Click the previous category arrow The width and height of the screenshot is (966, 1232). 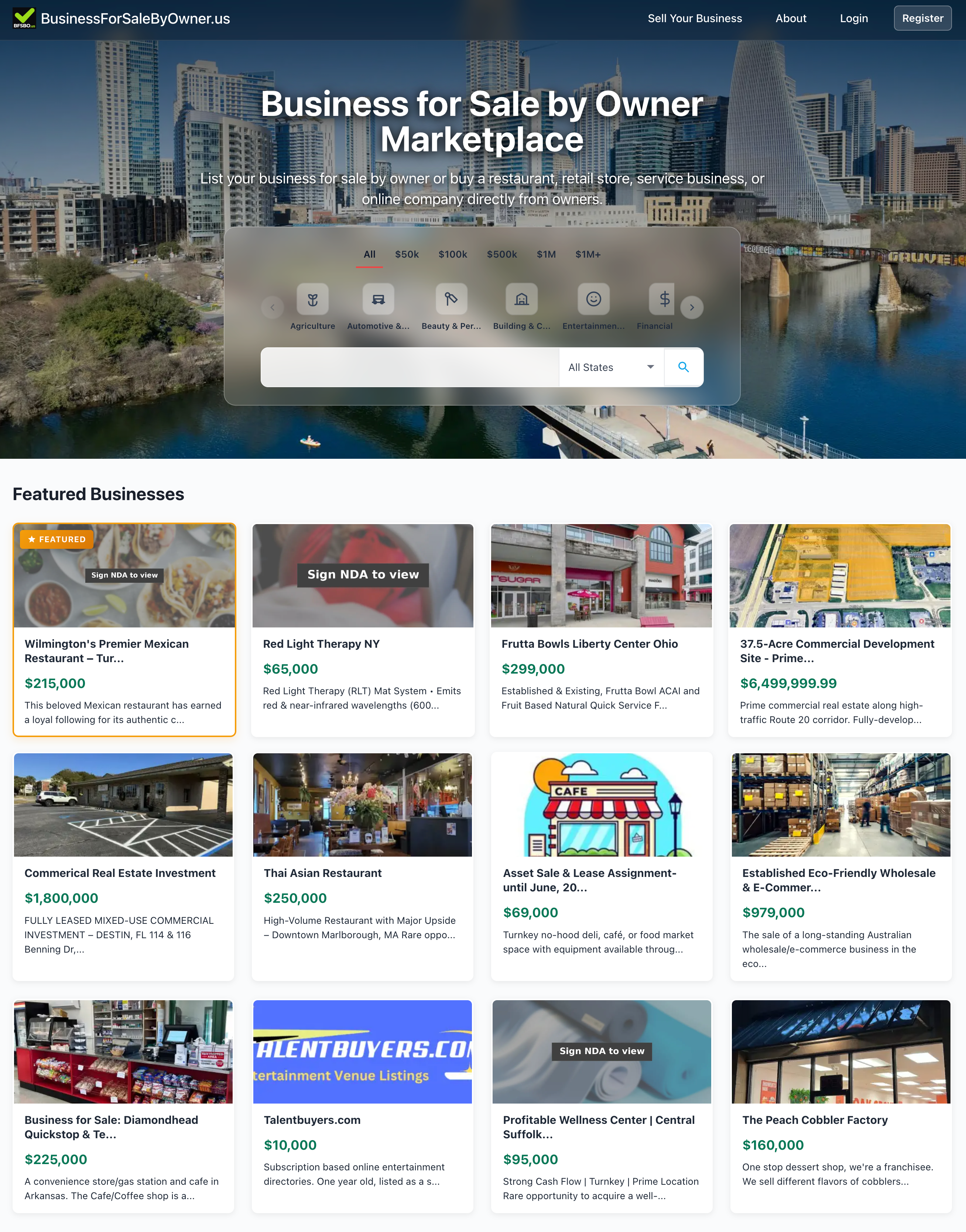coord(273,307)
